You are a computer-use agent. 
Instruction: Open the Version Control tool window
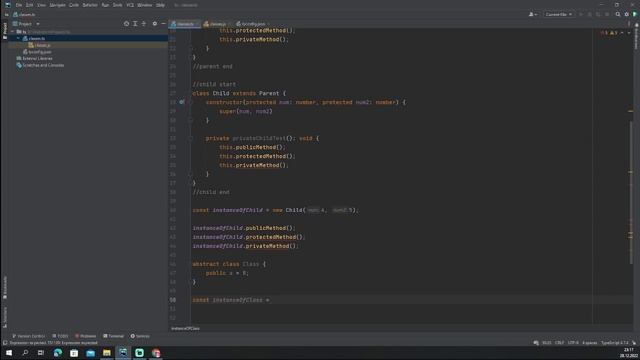[28, 336]
